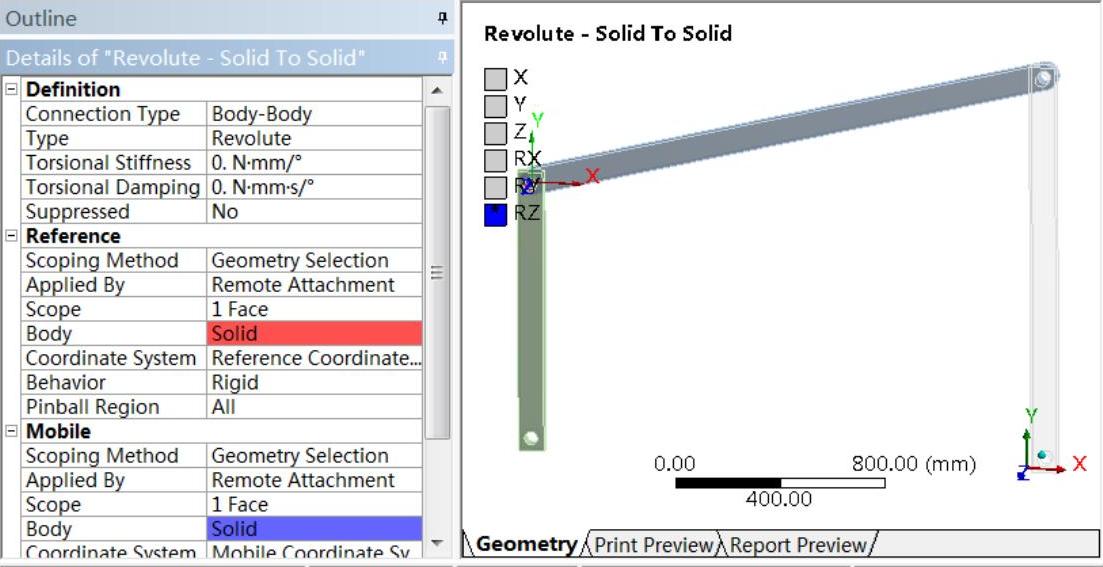The width and height of the screenshot is (1103, 567).
Task: Toggle the Y degree-of-freedom box
Action: pyautogui.click(x=495, y=106)
